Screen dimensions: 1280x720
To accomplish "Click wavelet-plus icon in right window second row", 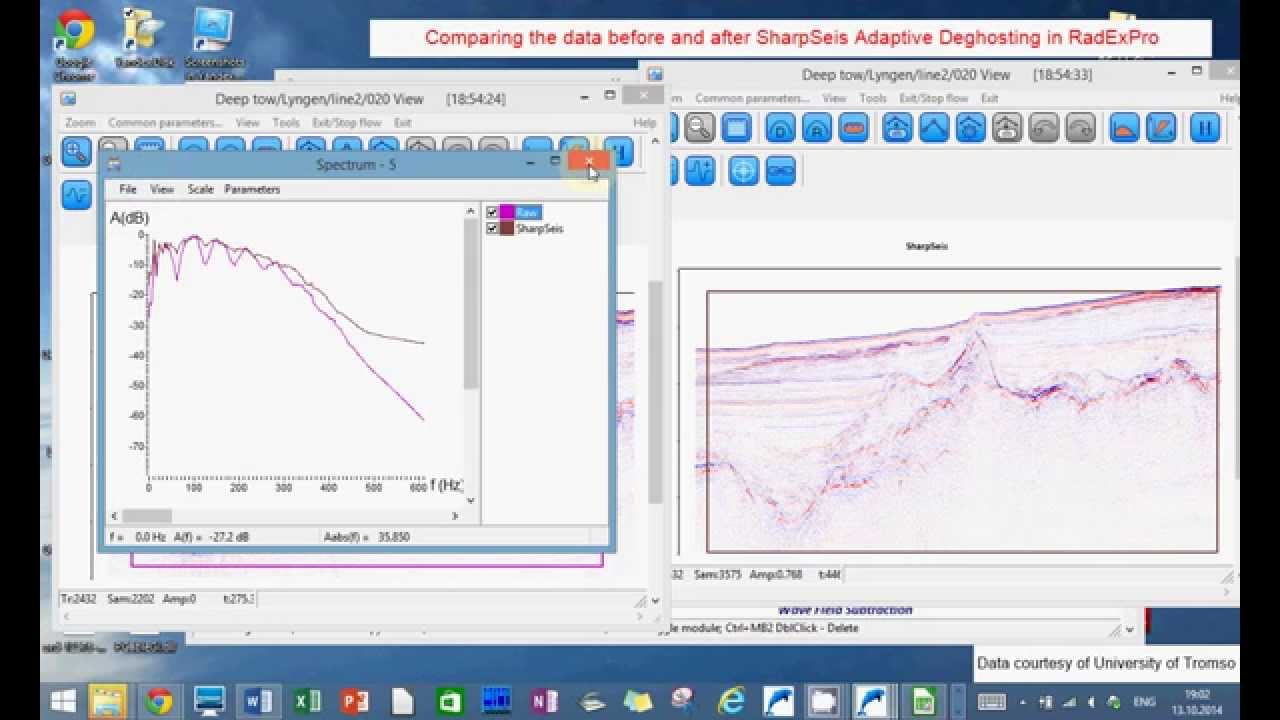I will [699, 171].
